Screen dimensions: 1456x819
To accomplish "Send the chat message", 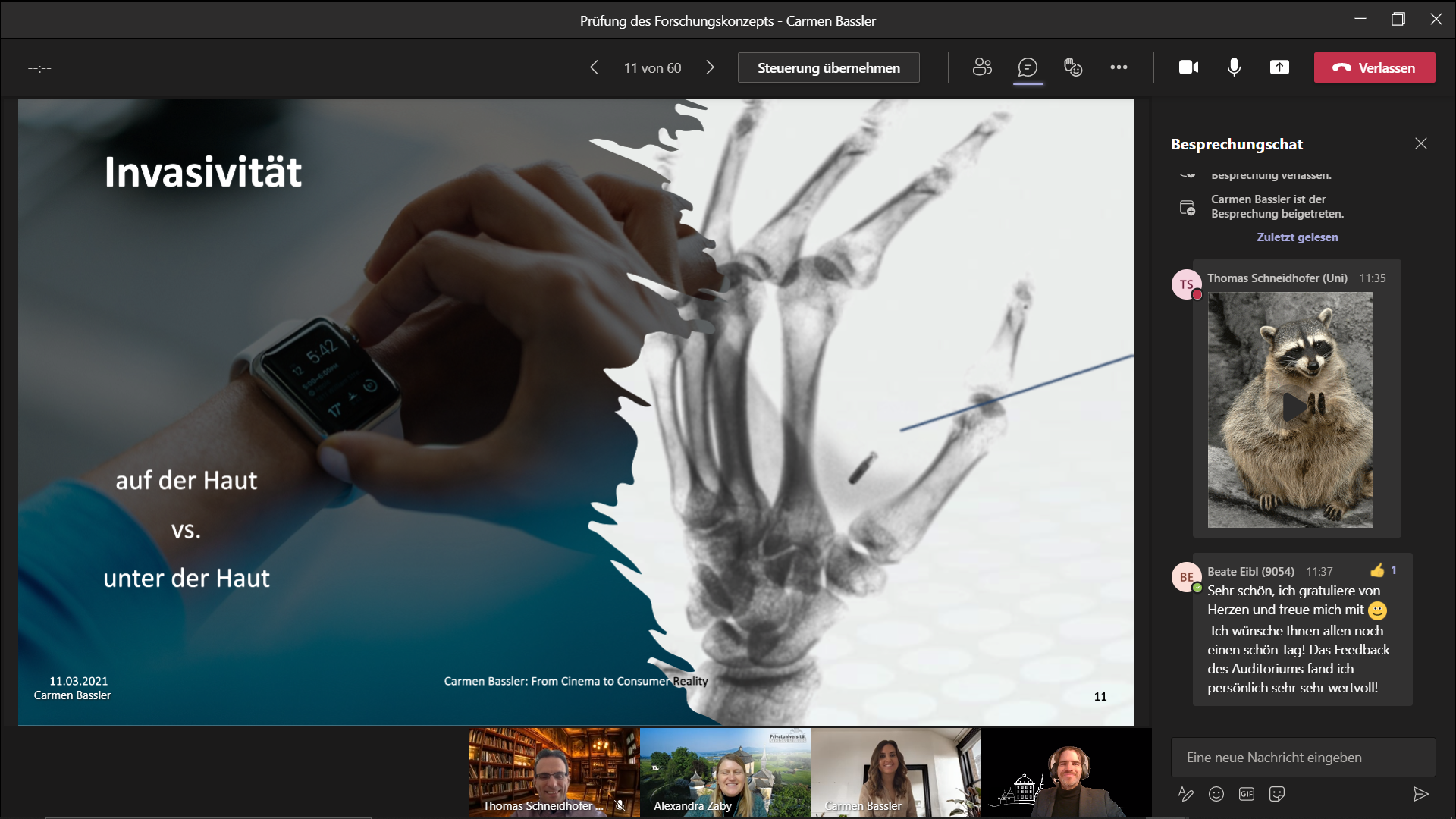I will [x=1420, y=794].
